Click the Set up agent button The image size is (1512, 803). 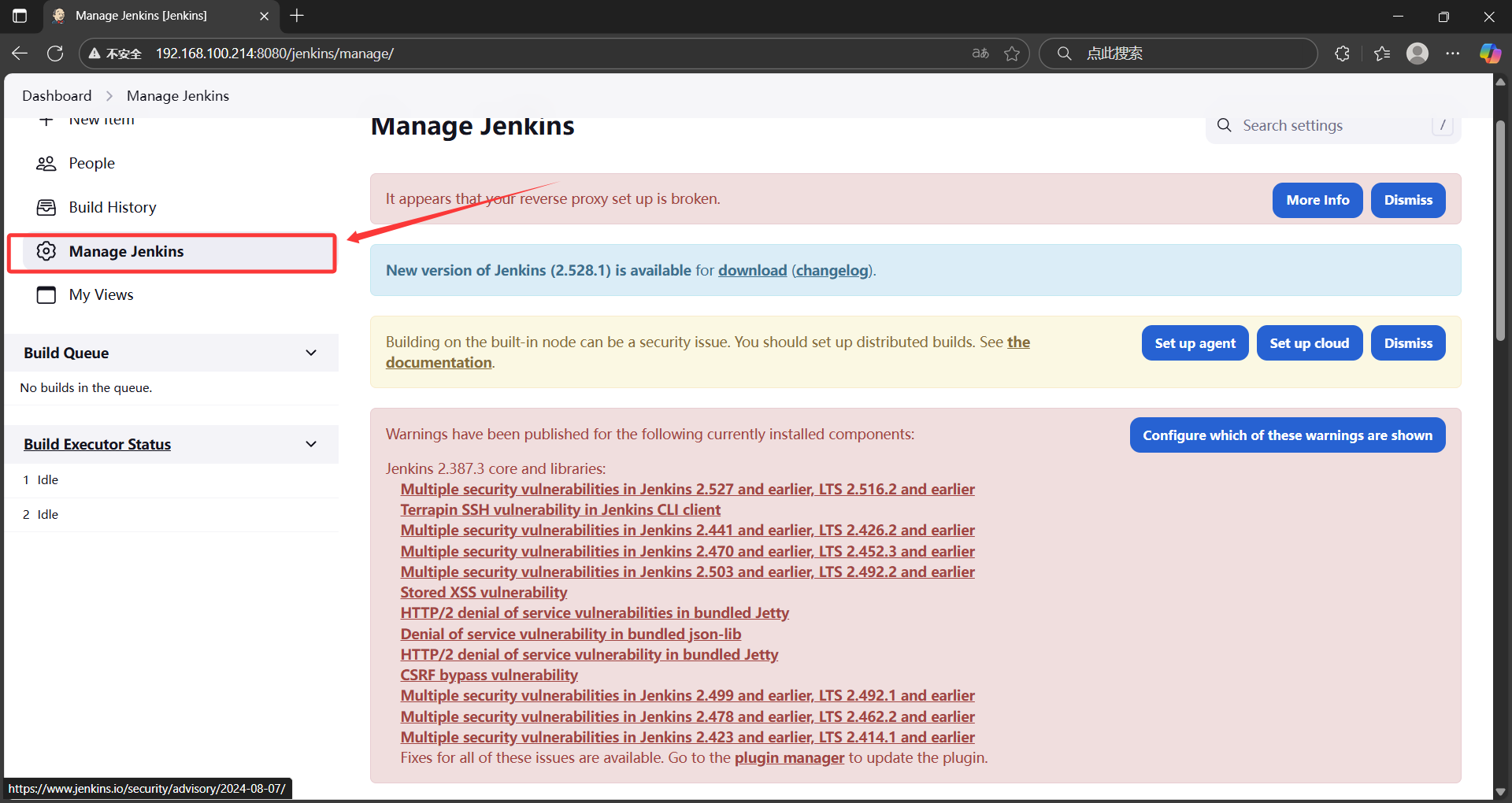click(x=1195, y=343)
